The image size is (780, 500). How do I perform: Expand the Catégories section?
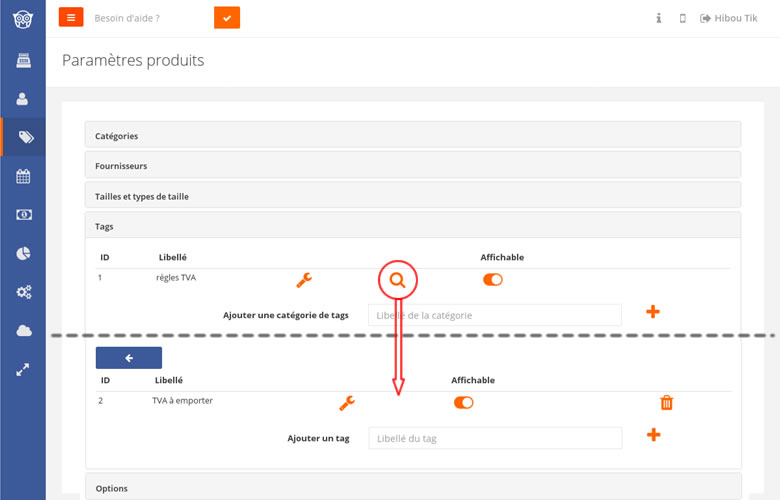click(413, 135)
